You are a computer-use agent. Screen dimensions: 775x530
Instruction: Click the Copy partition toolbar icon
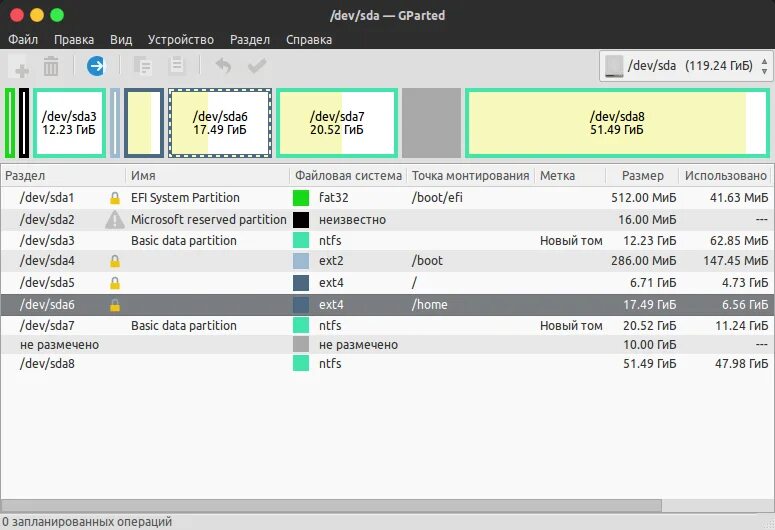tap(143, 66)
